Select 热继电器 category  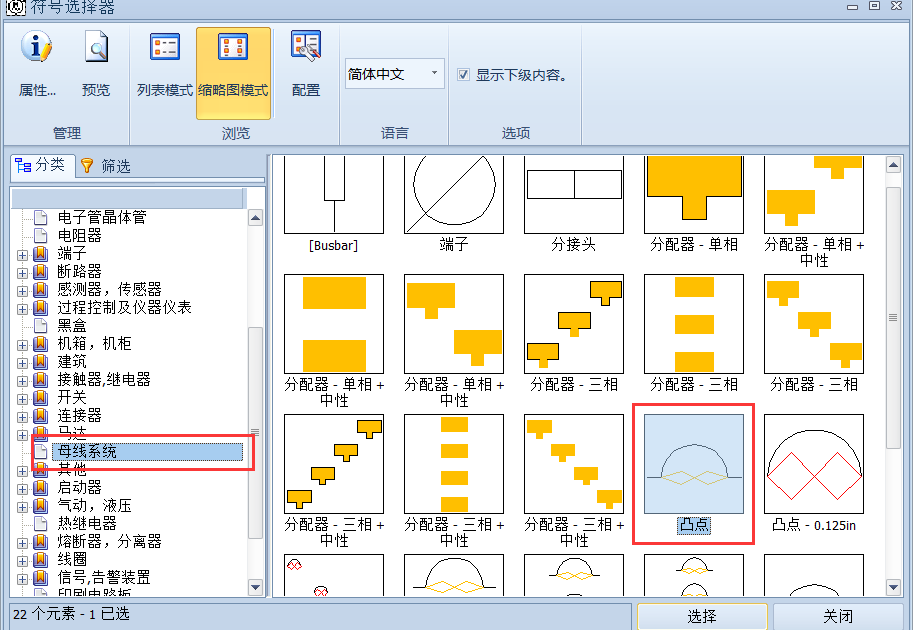(x=87, y=523)
